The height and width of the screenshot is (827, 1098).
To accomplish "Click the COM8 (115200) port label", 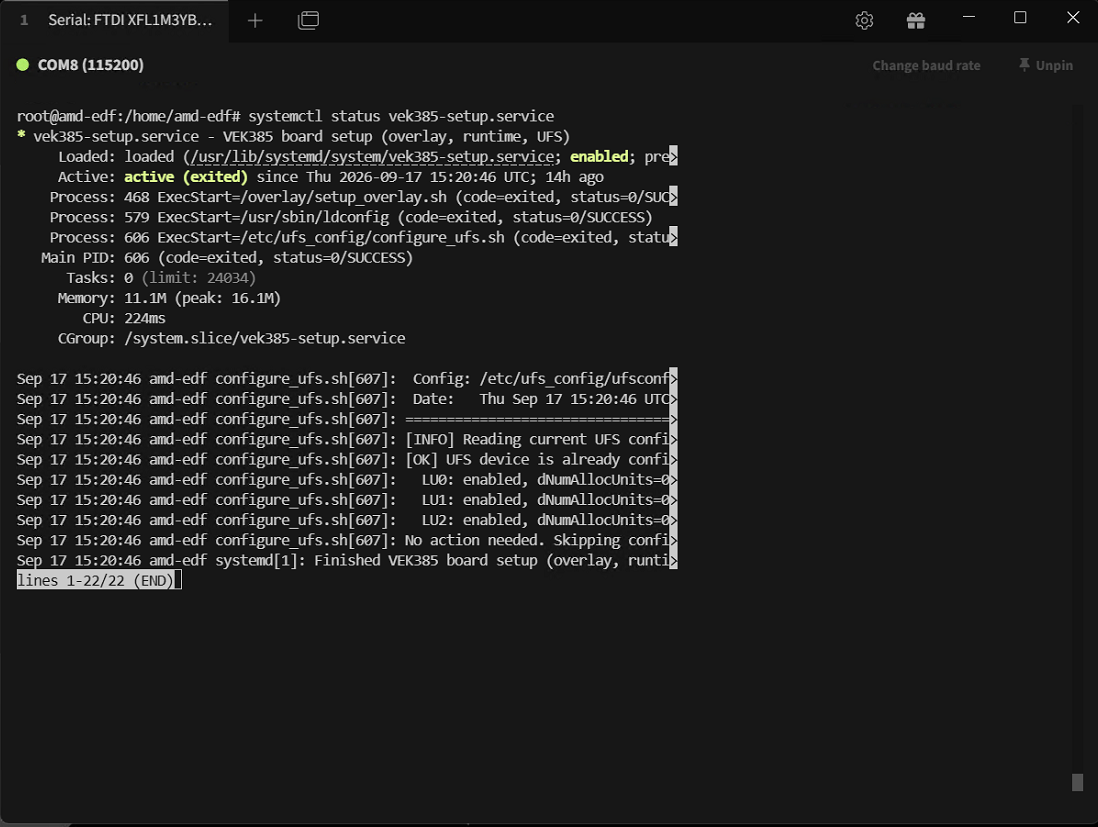I will pos(90,64).
